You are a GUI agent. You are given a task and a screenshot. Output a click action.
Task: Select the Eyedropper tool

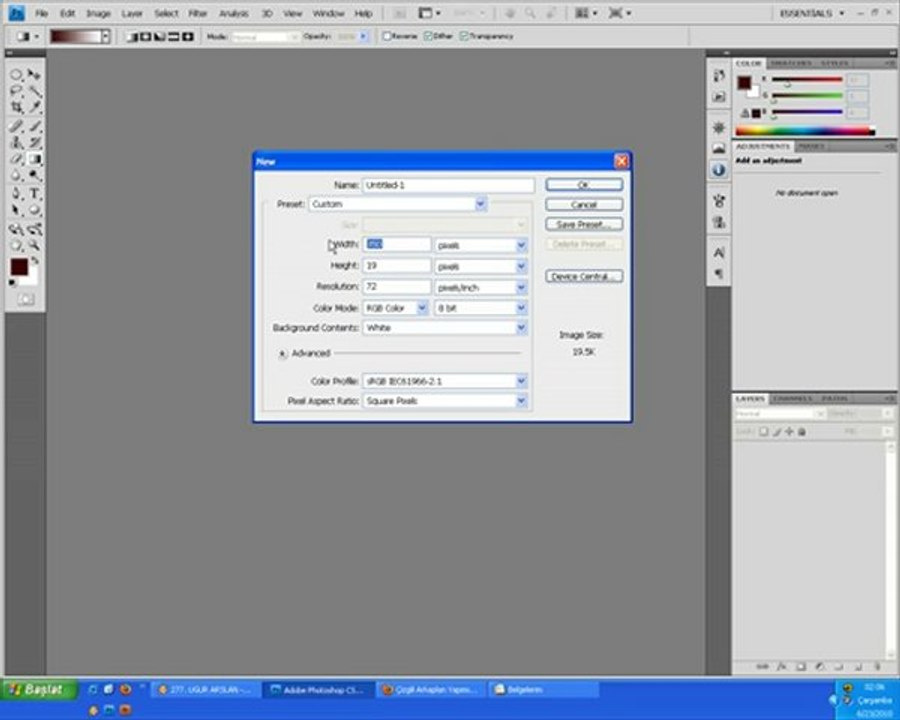point(34,107)
